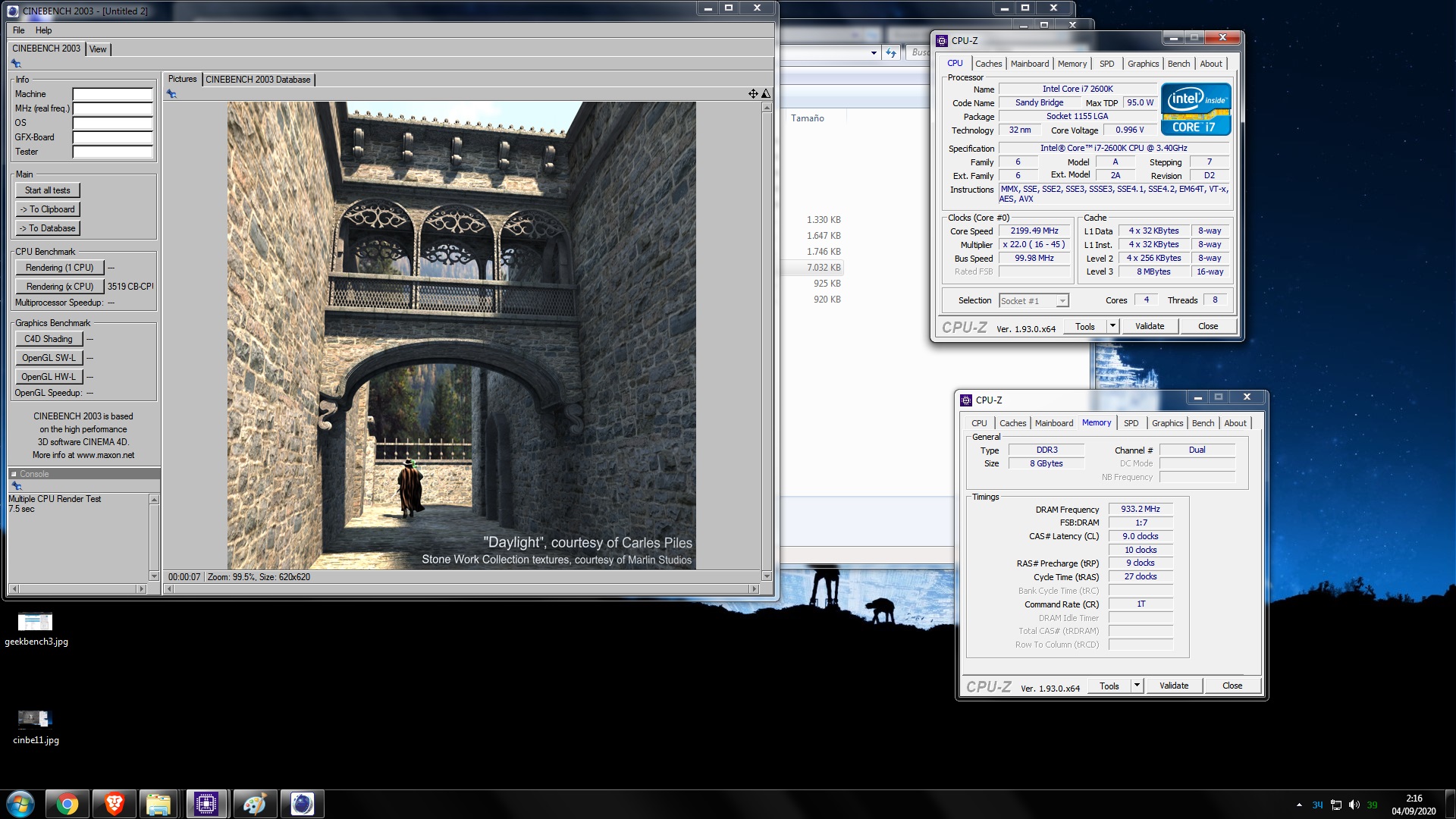This screenshot has width=1456, height=819.
Task: Run Rendering (x CPU) benchmark
Action: click(x=60, y=287)
